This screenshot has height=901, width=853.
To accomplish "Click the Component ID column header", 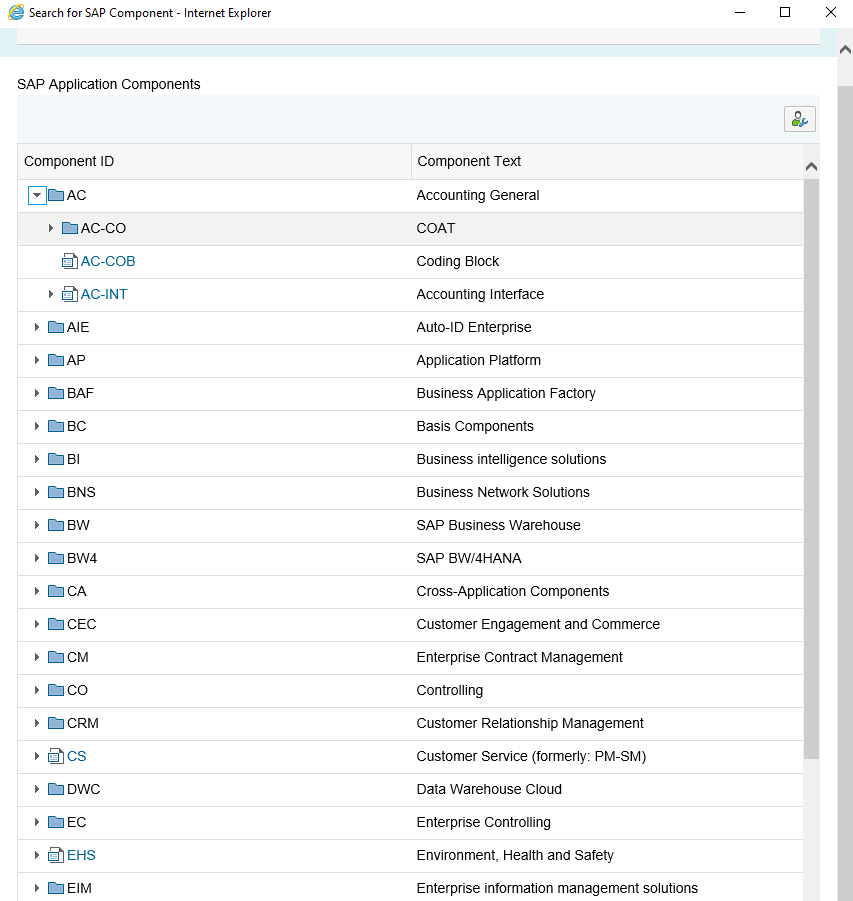I will [214, 161].
